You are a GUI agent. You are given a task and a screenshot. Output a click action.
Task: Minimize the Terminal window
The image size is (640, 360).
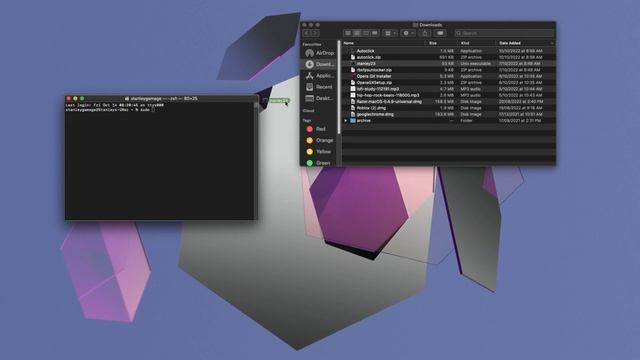pyautogui.click(x=75, y=98)
